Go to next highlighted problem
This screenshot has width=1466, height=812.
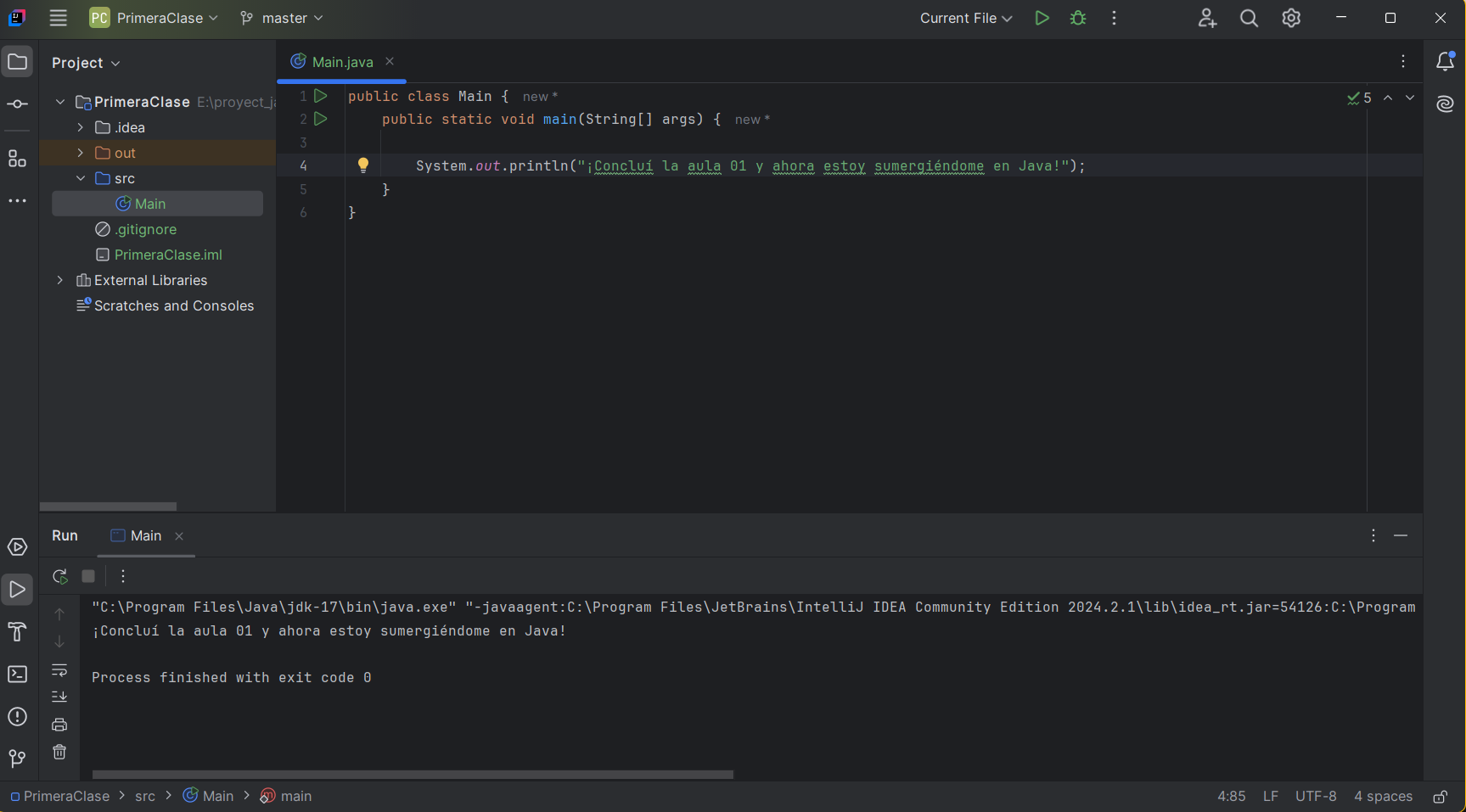click(x=1410, y=98)
